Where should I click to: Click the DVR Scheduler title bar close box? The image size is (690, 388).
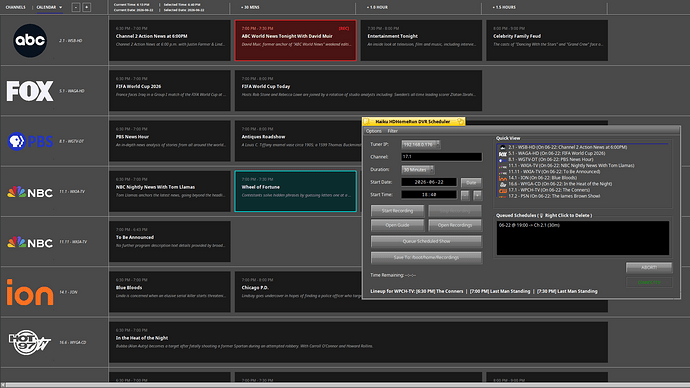(367, 121)
